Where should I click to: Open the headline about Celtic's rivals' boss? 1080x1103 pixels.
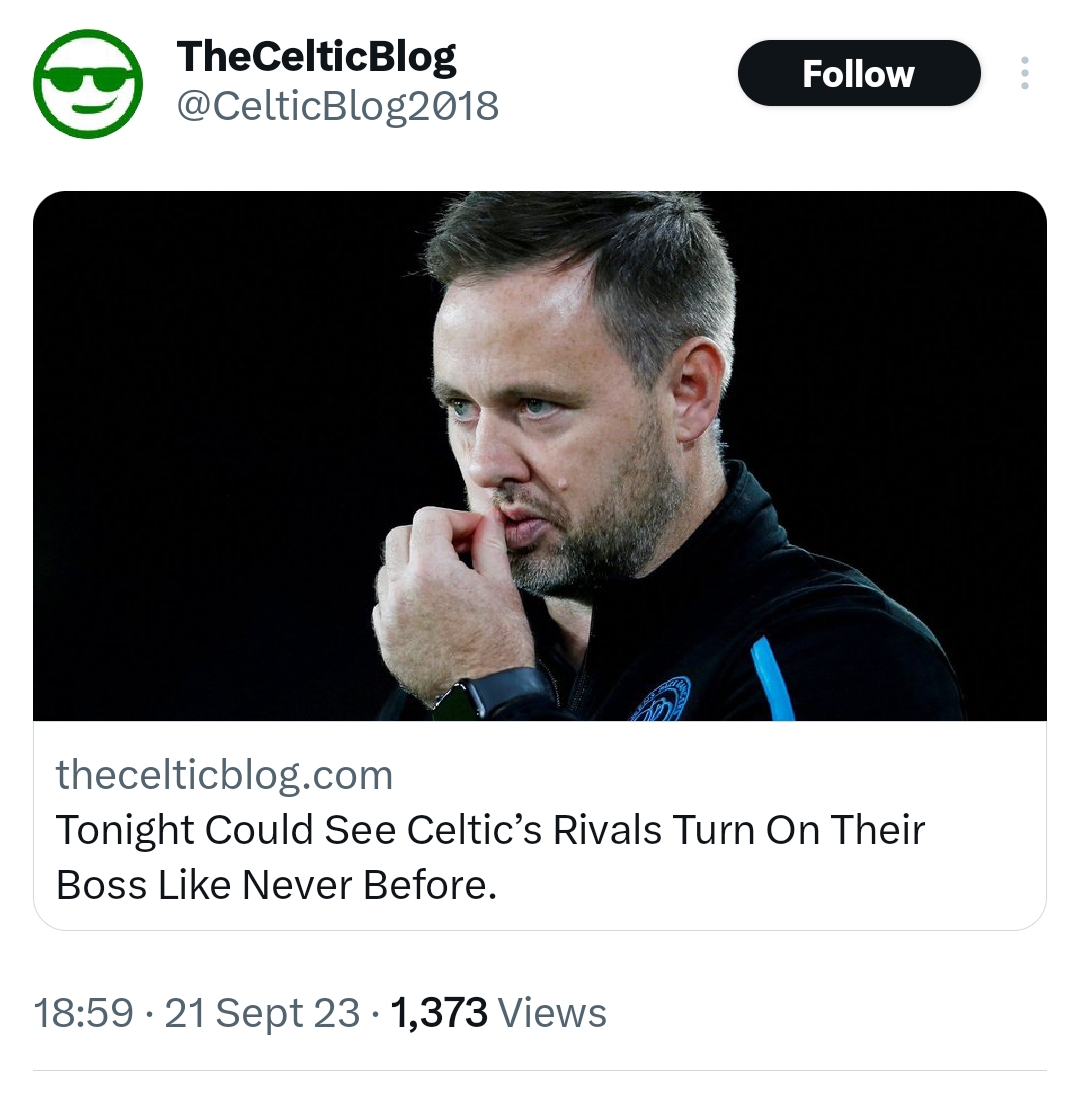tap(490, 857)
